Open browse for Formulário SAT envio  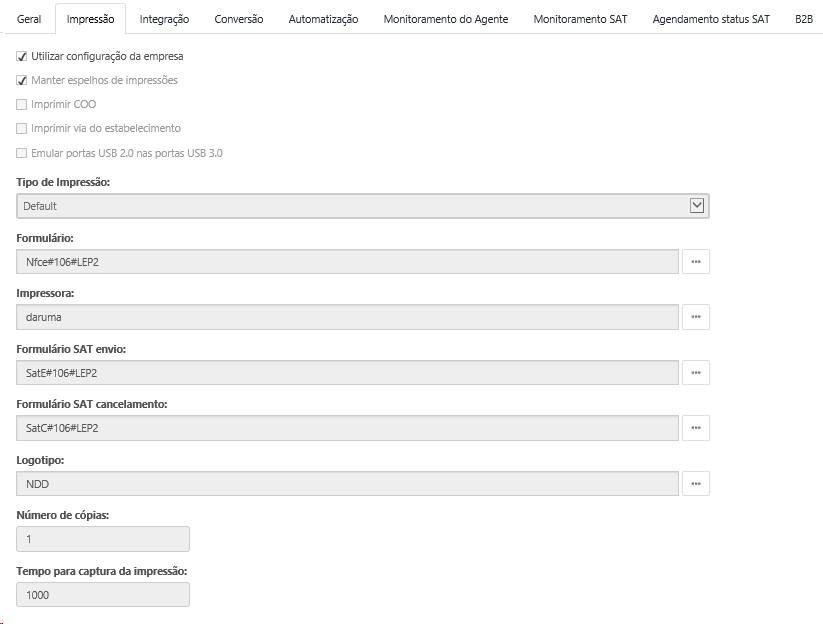(695, 373)
